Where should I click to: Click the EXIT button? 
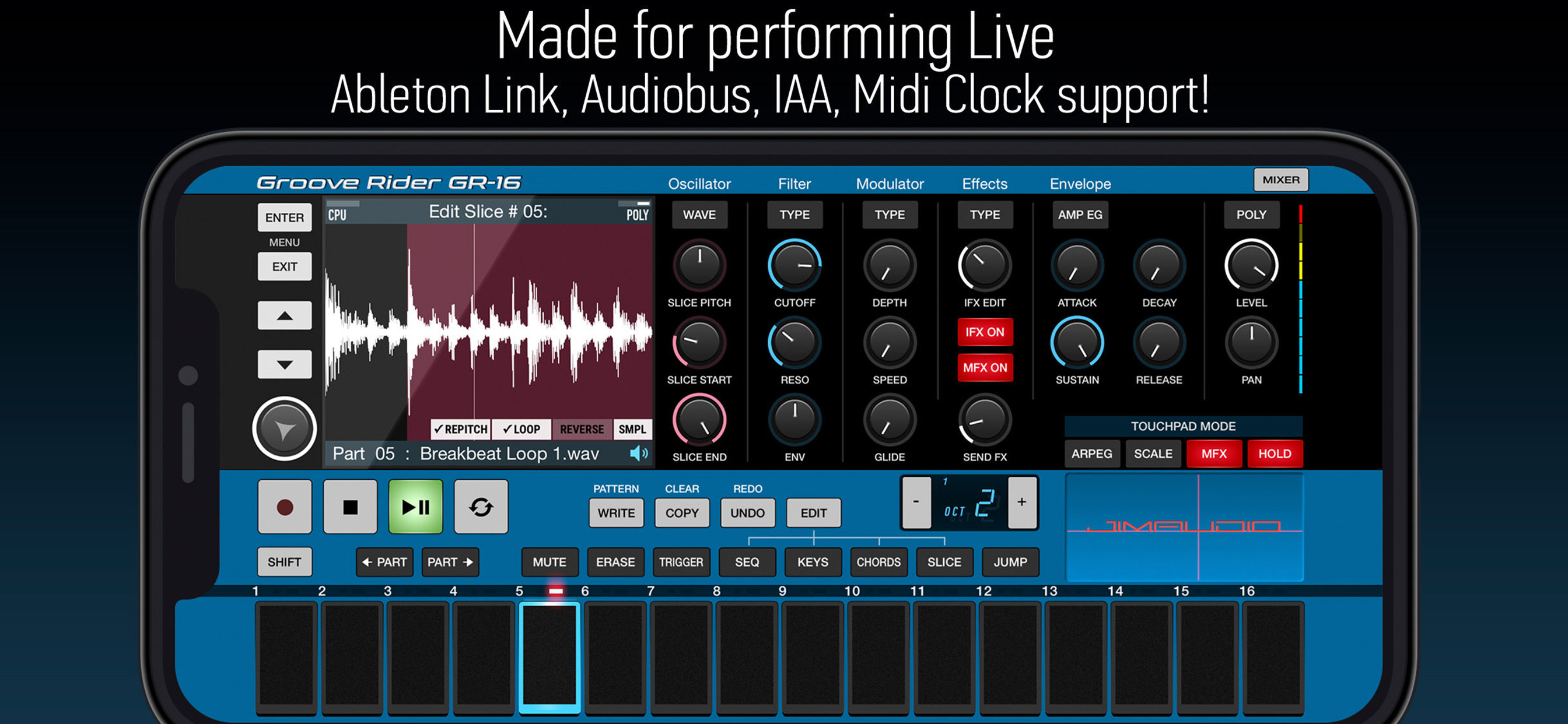point(284,266)
